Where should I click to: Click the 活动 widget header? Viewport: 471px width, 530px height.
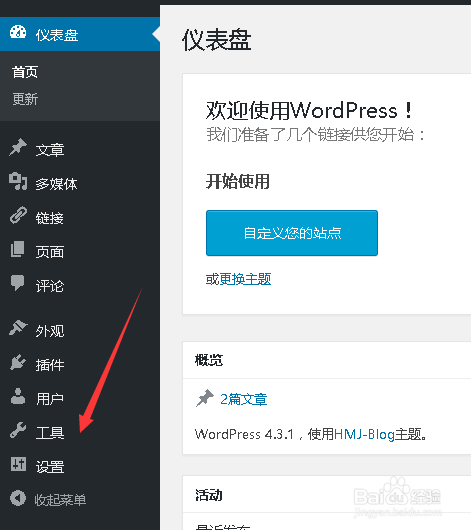209,495
